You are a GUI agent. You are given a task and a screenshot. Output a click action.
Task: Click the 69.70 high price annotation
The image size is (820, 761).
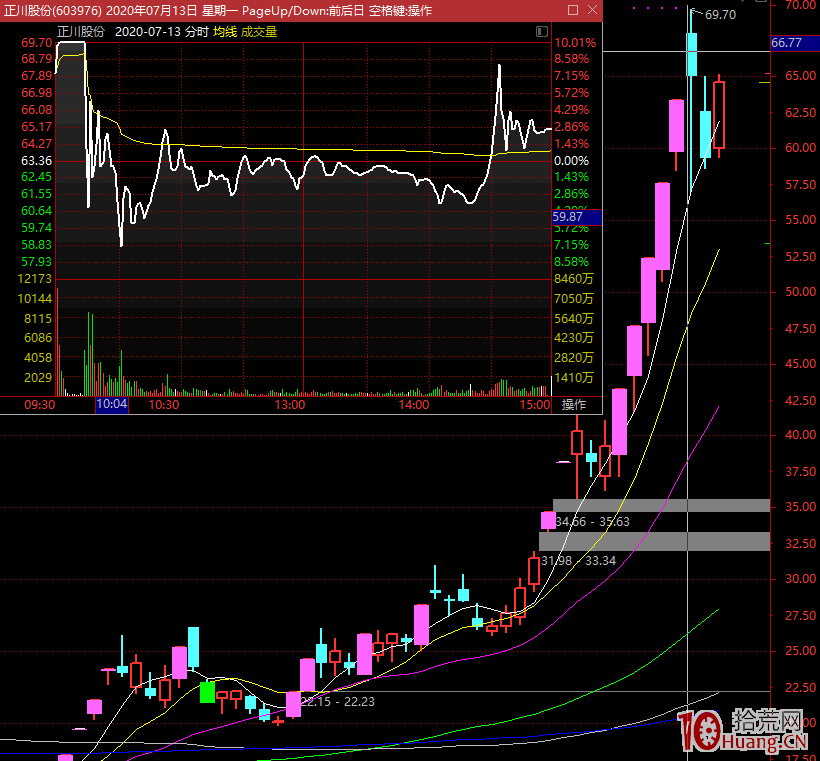720,15
